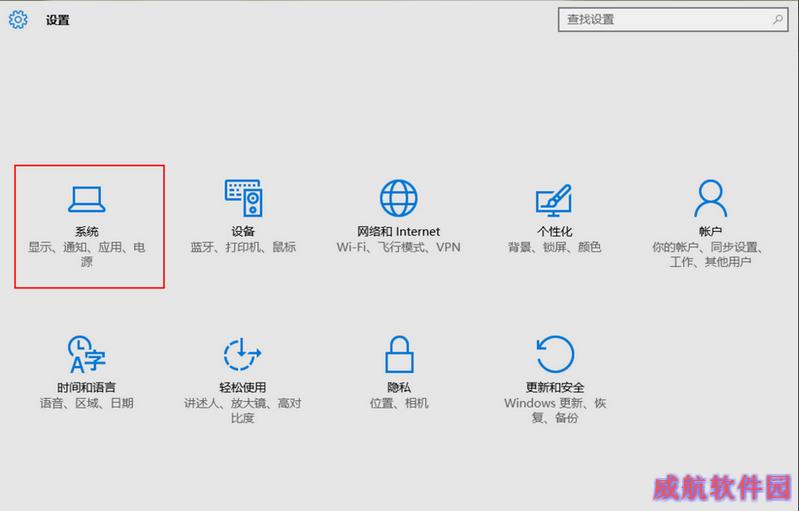The height and width of the screenshot is (511, 799).
Task: Click the 设置 window title text
Action: [x=58, y=20]
